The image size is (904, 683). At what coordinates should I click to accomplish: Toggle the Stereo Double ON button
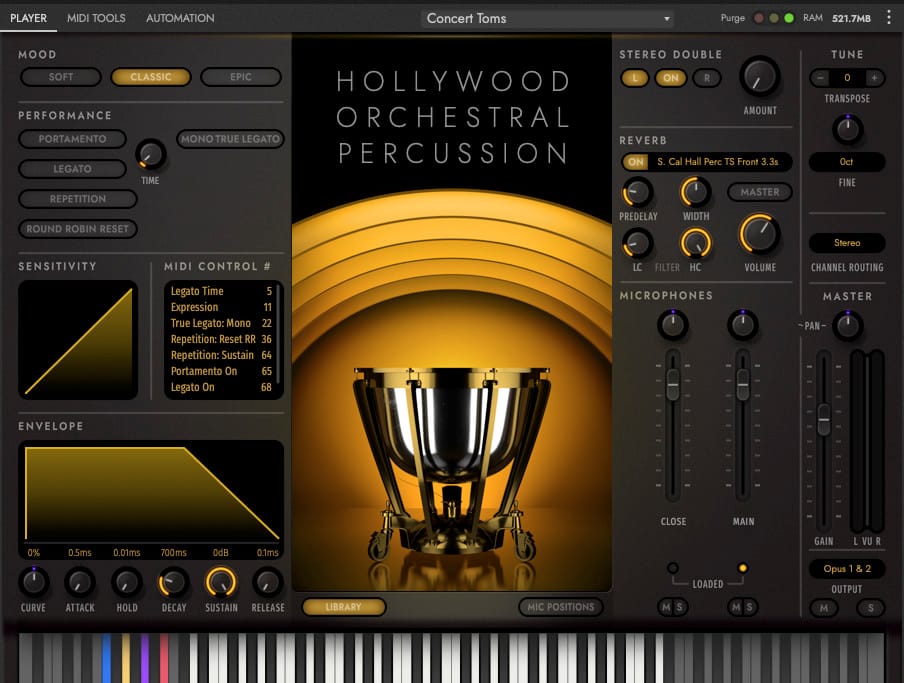(670, 78)
